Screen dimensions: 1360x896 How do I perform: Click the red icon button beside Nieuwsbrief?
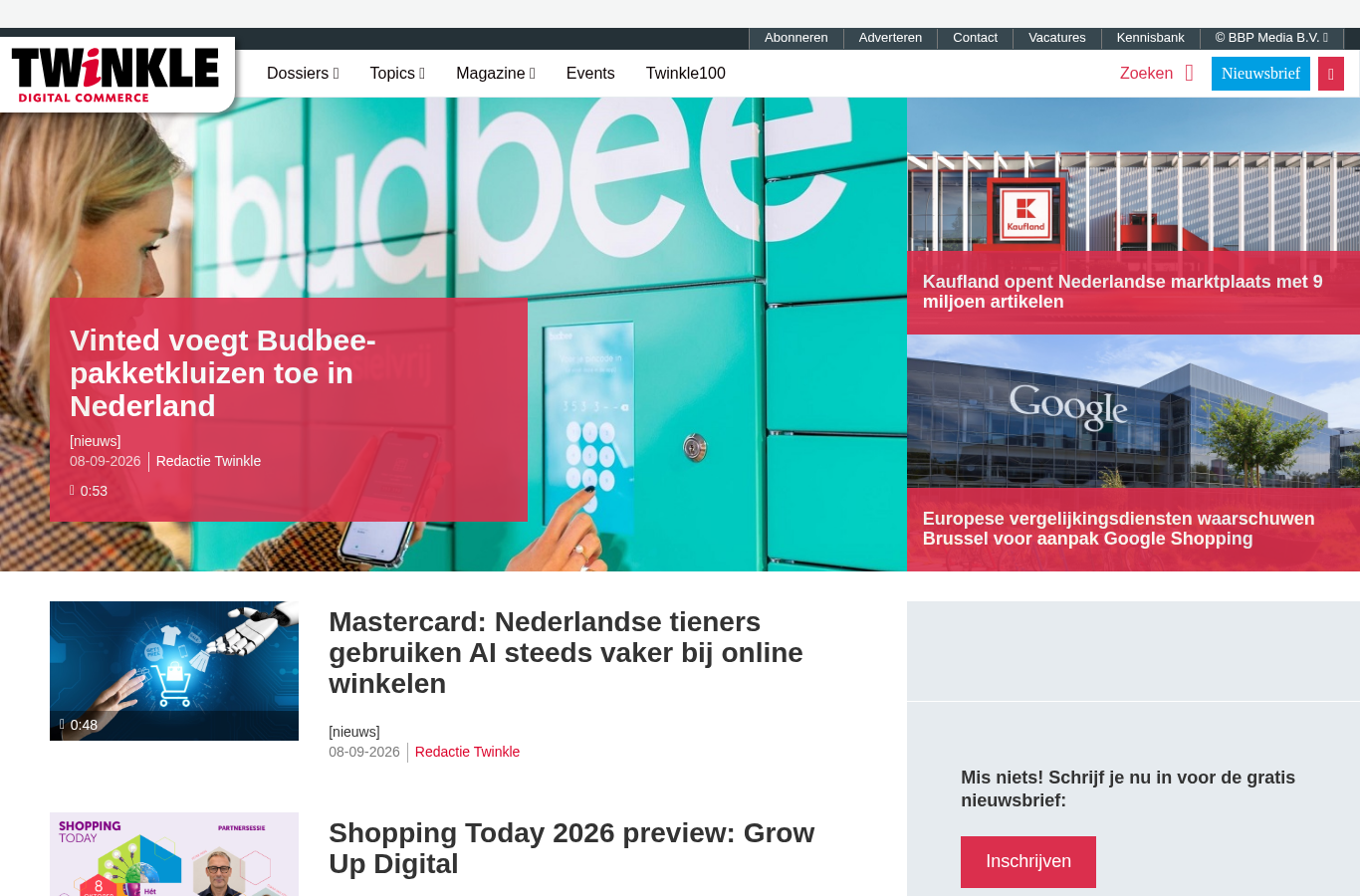[x=1331, y=74]
